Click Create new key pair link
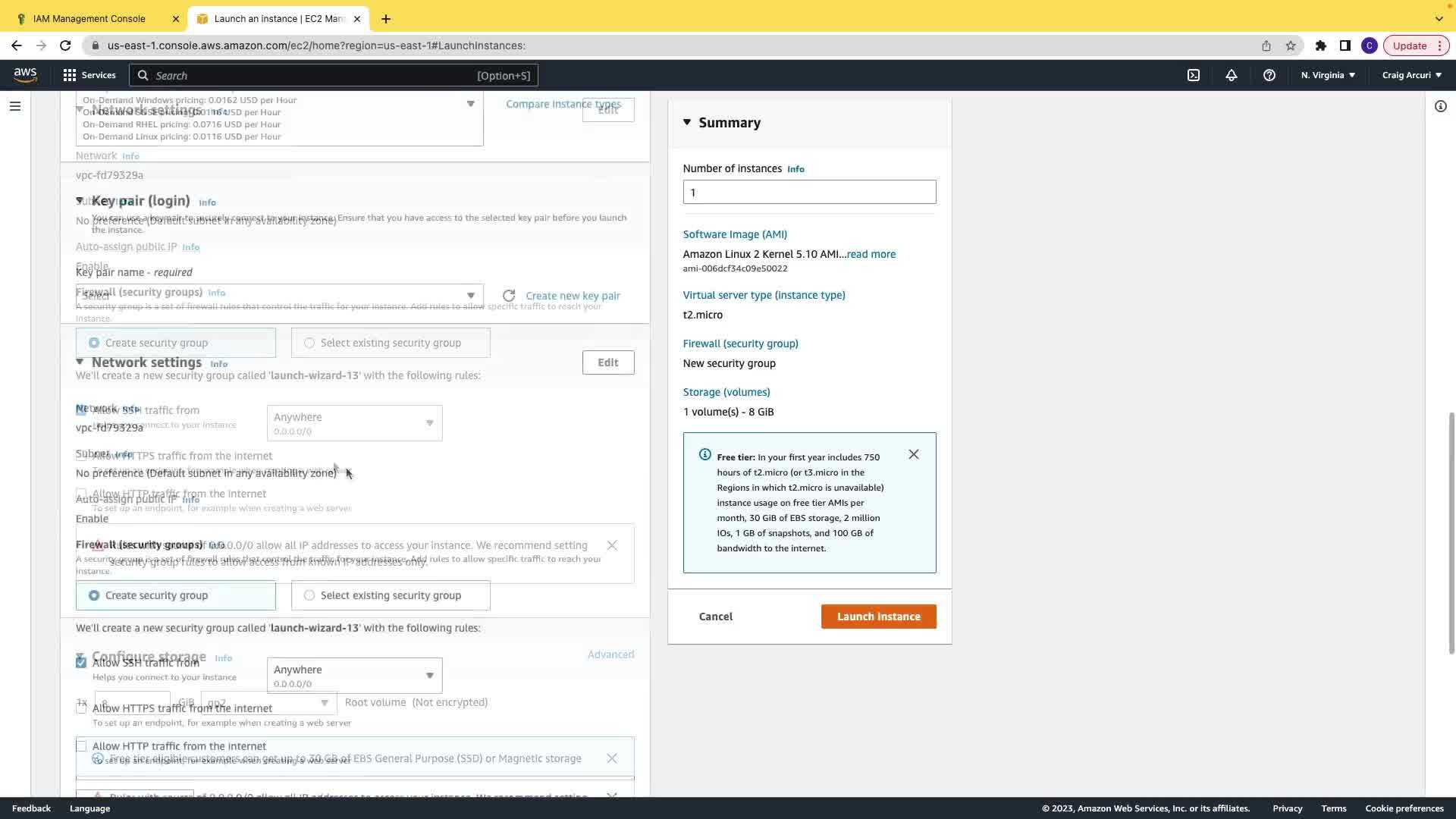Screen dimensions: 1456x819 573,296
